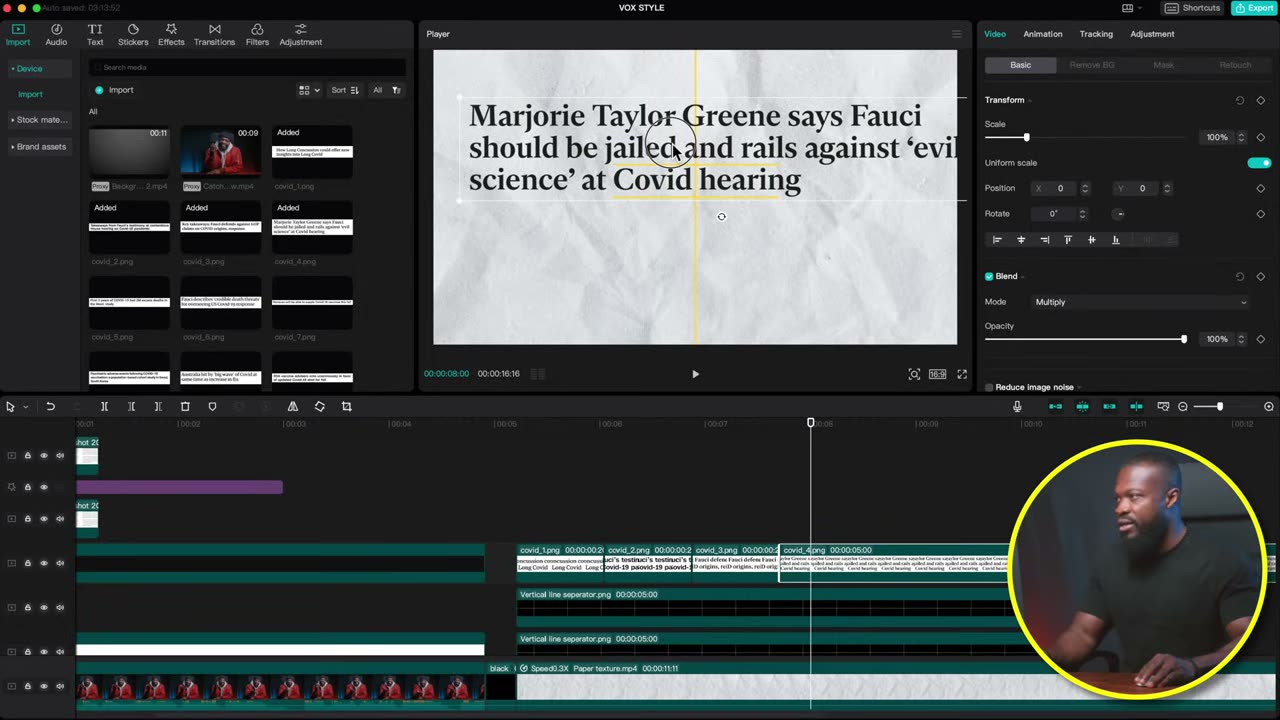Add a keyframe for Scale
This screenshot has height=720, width=1280.
[x=1260, y=137]
